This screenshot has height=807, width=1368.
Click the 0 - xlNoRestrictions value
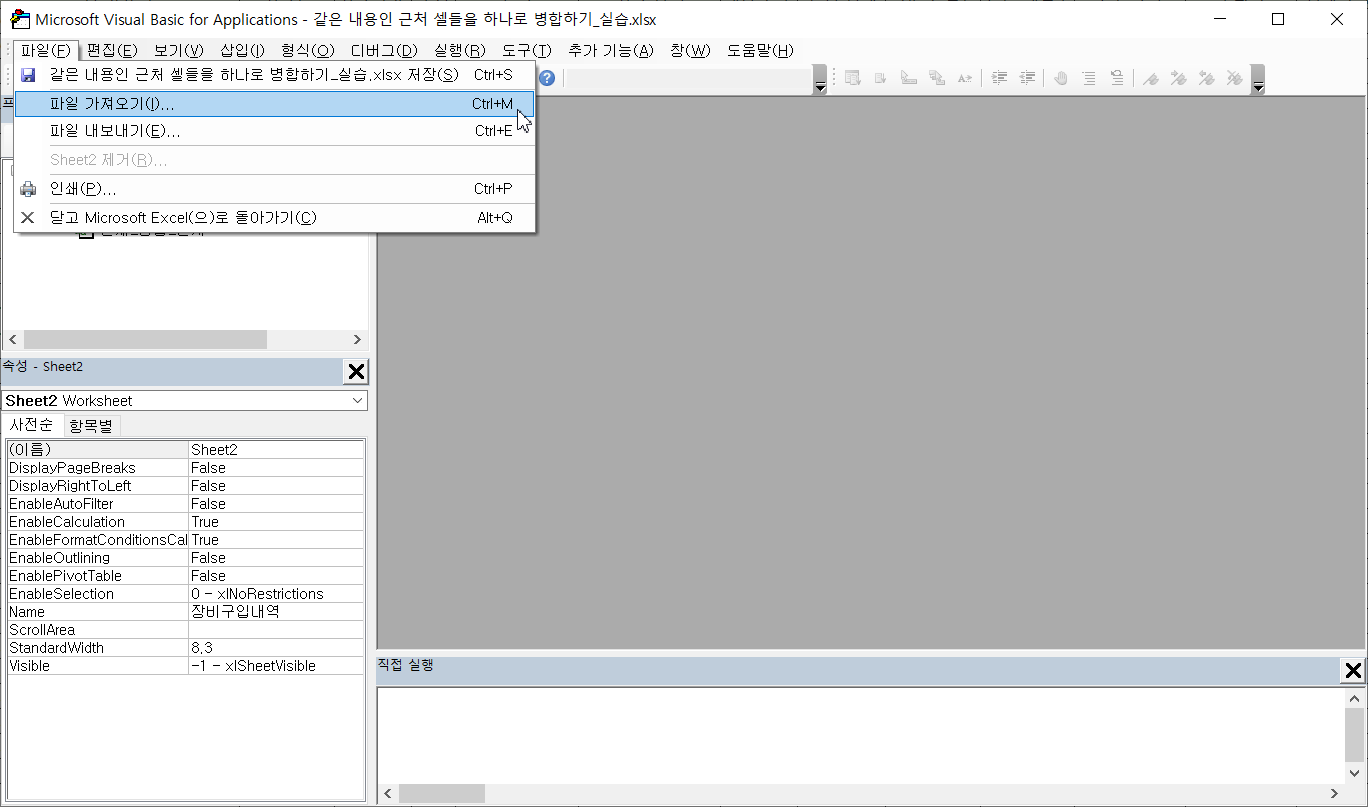(276, 593)
